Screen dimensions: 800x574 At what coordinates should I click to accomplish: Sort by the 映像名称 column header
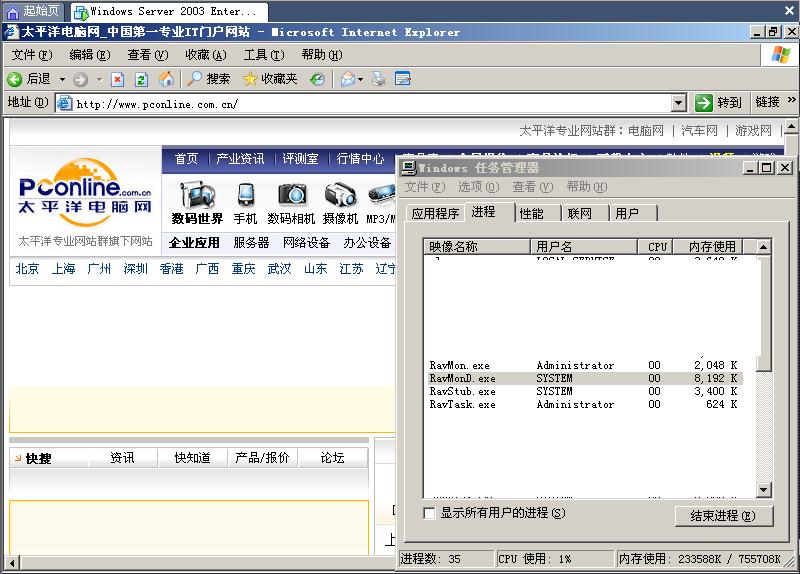coord(477,247)
